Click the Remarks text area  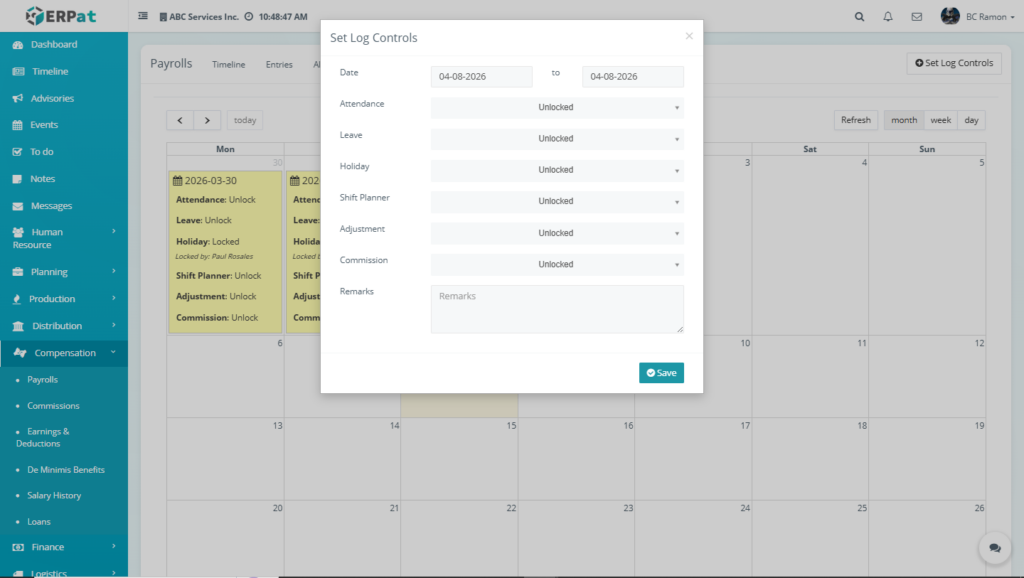point(557,309)
